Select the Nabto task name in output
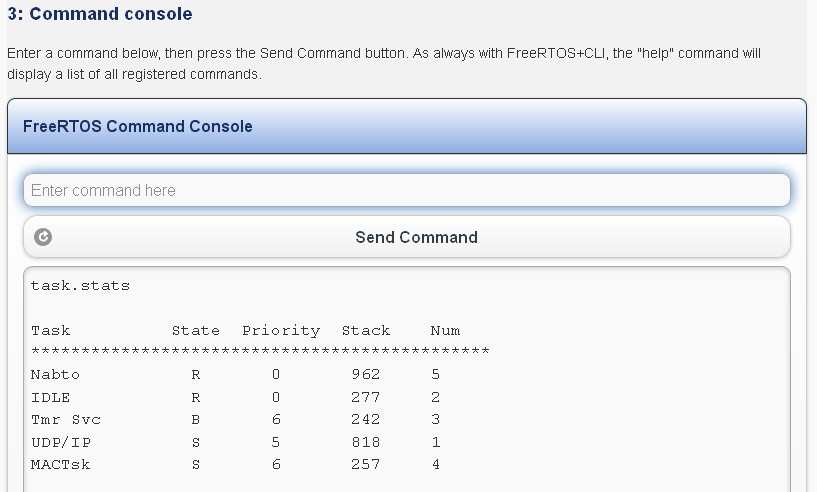Viewport: 817px width, 492px height. [55, 375]
